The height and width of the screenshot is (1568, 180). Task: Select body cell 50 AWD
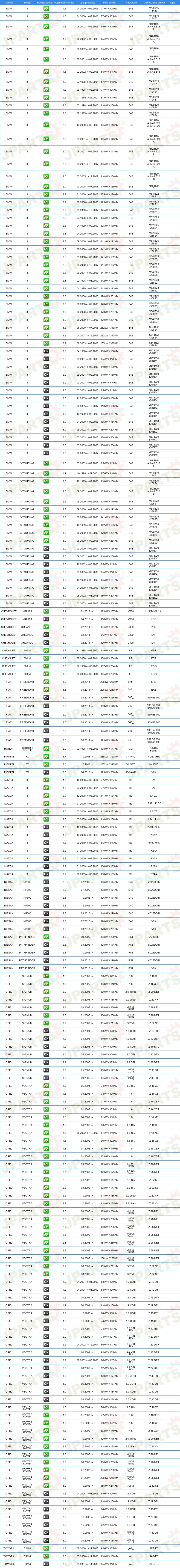click(x=131, y=765)
